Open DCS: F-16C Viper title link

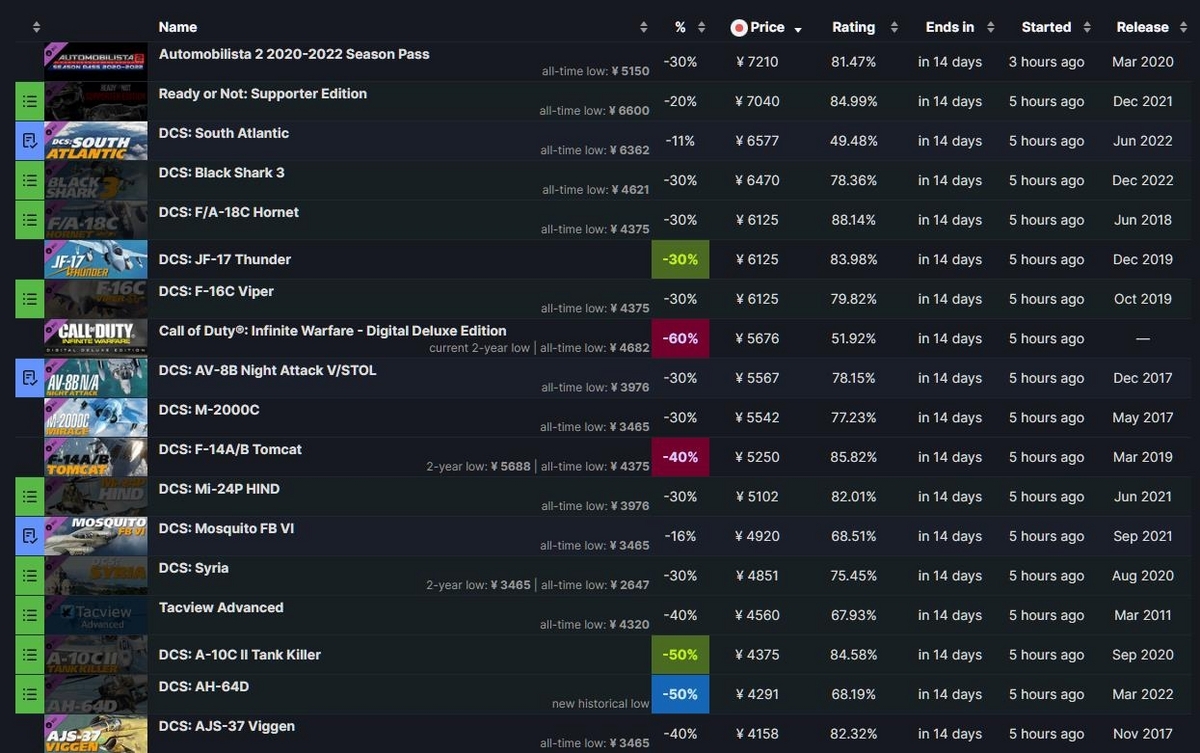tap(216, 291)
